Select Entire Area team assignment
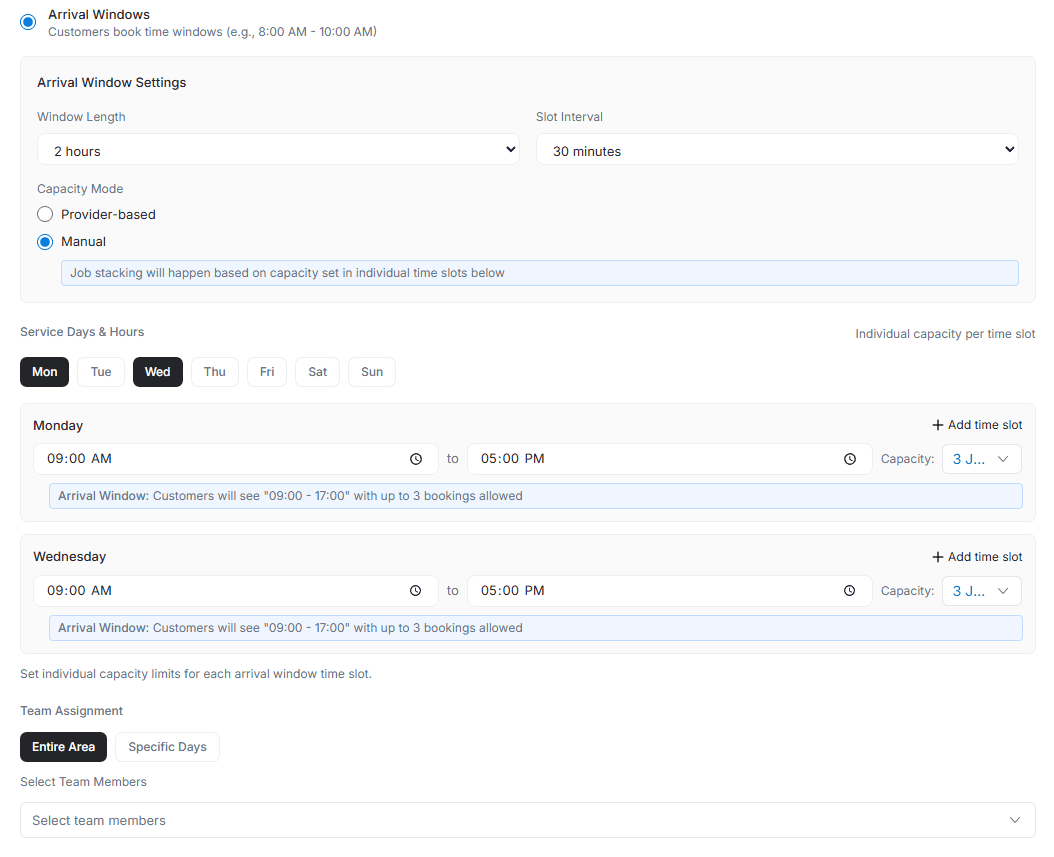Screen dimensions: 1054x857 pyautogui.click(x=63, y=747)
